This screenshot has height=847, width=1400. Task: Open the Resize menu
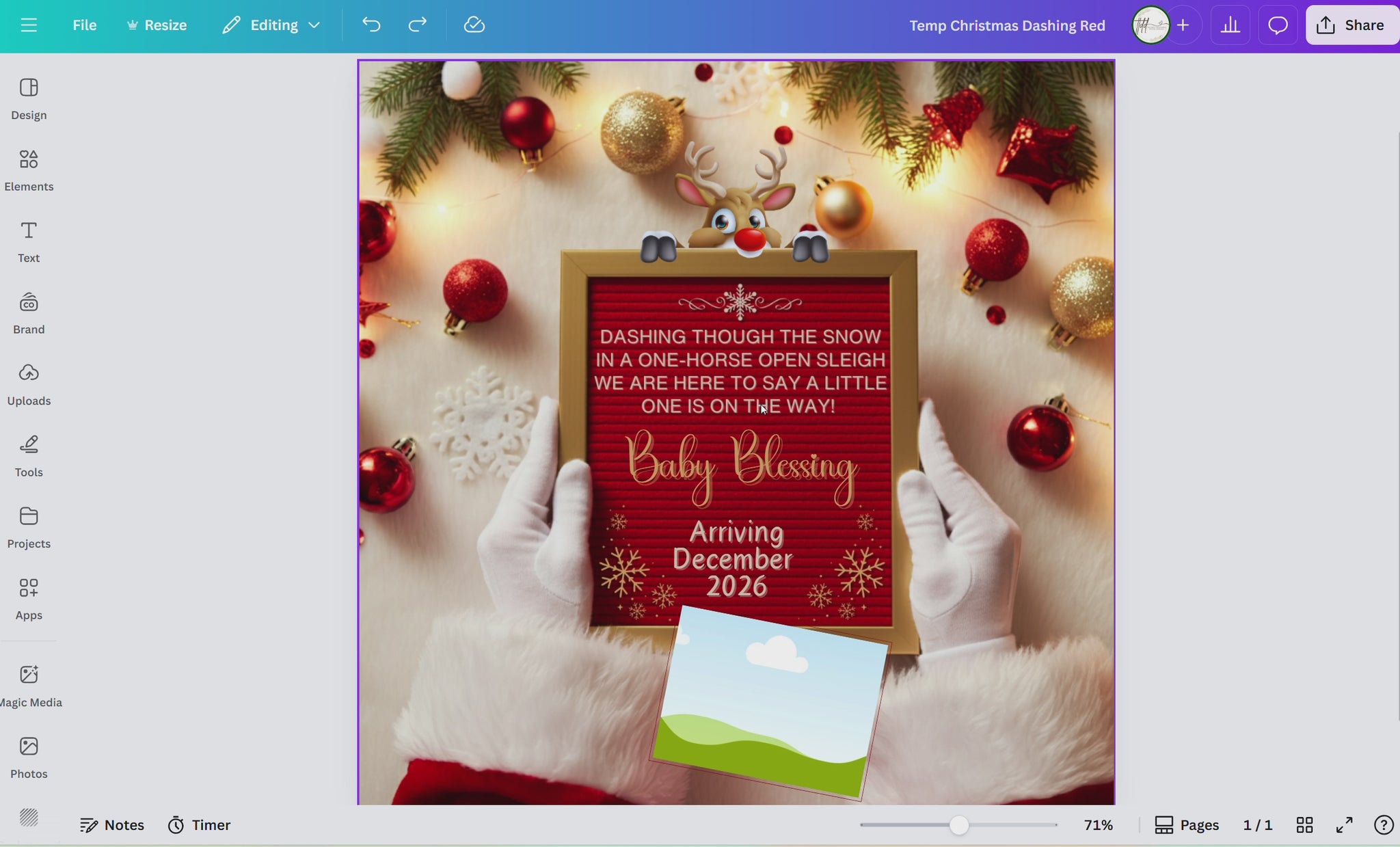click(157, 25)
